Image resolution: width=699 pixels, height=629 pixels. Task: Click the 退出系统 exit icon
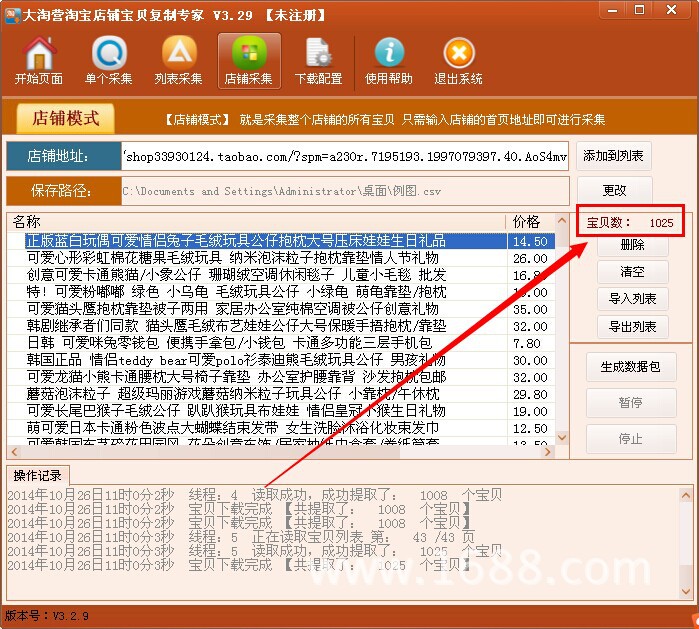[459, 61]
